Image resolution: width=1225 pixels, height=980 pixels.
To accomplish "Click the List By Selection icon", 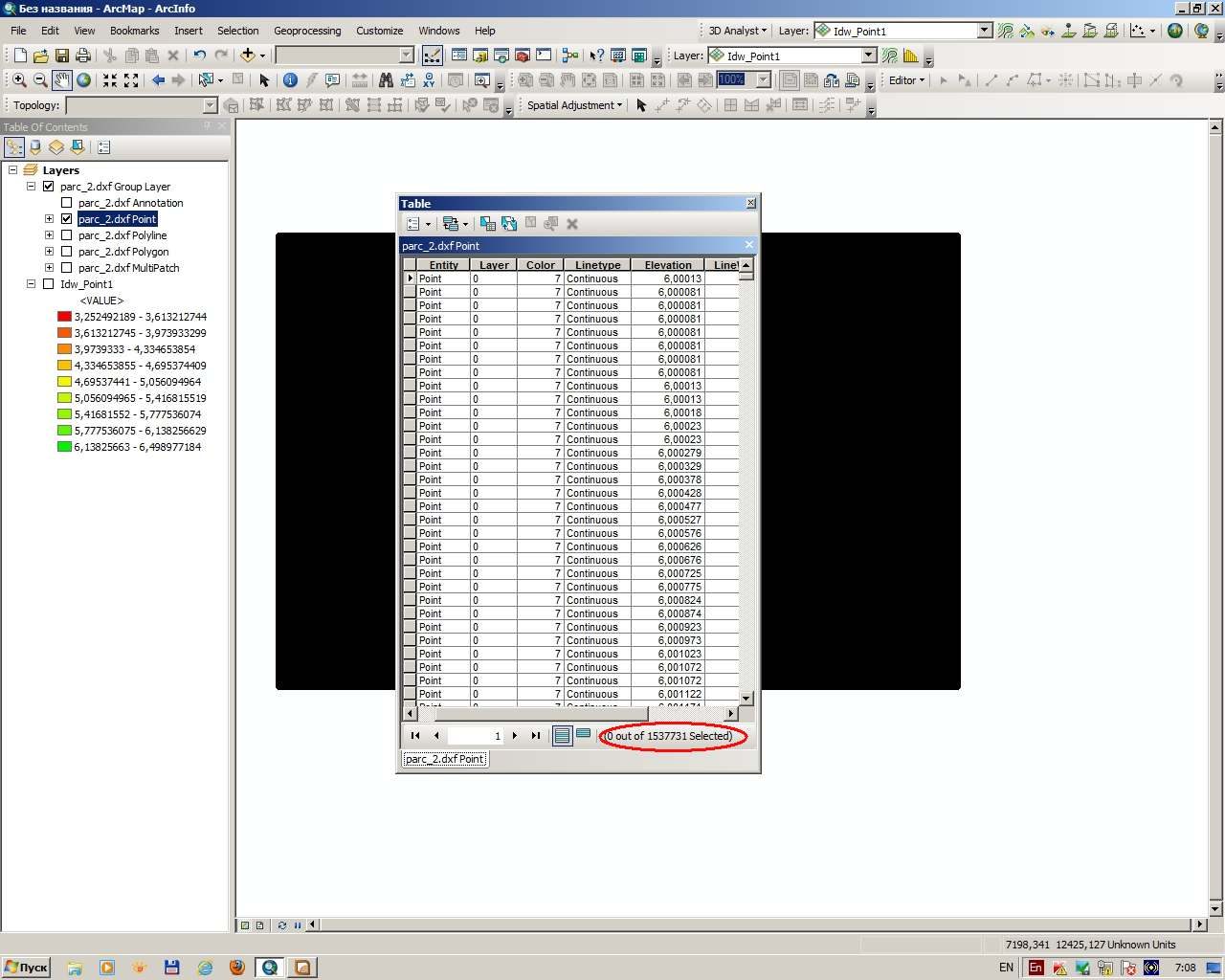I will 78,147.
